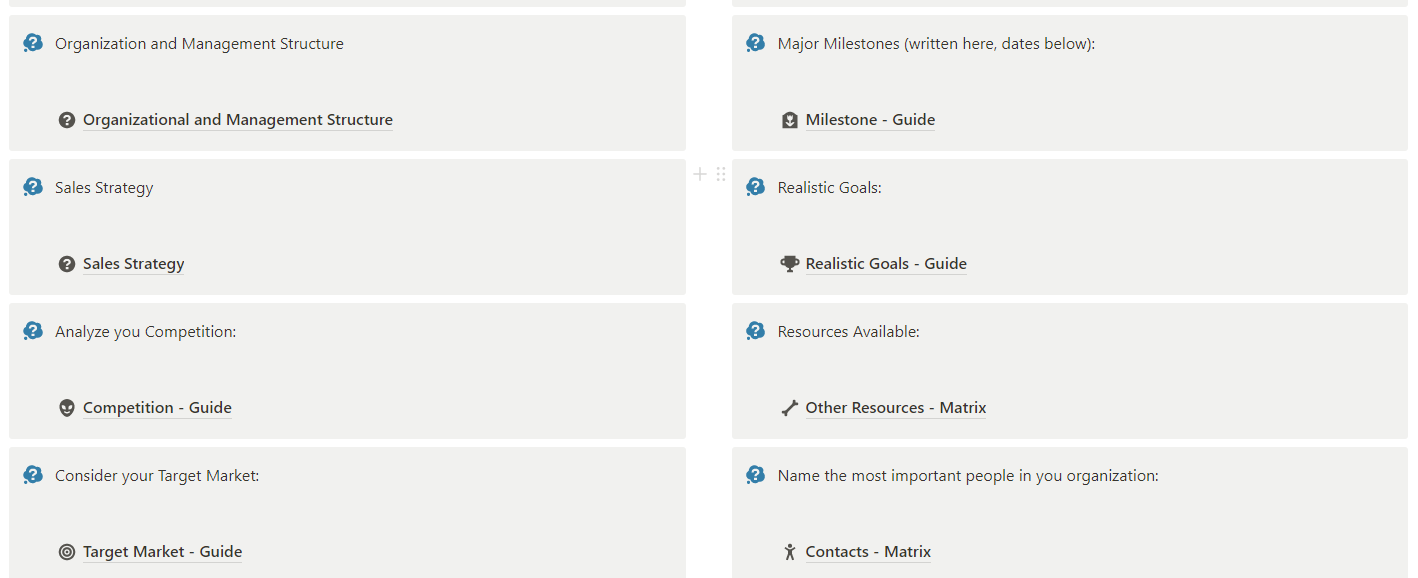The height and width of the screenshot is (578, 1418).
Task: Click callout icon of Resources Available block
Action: tap(756, 331)
